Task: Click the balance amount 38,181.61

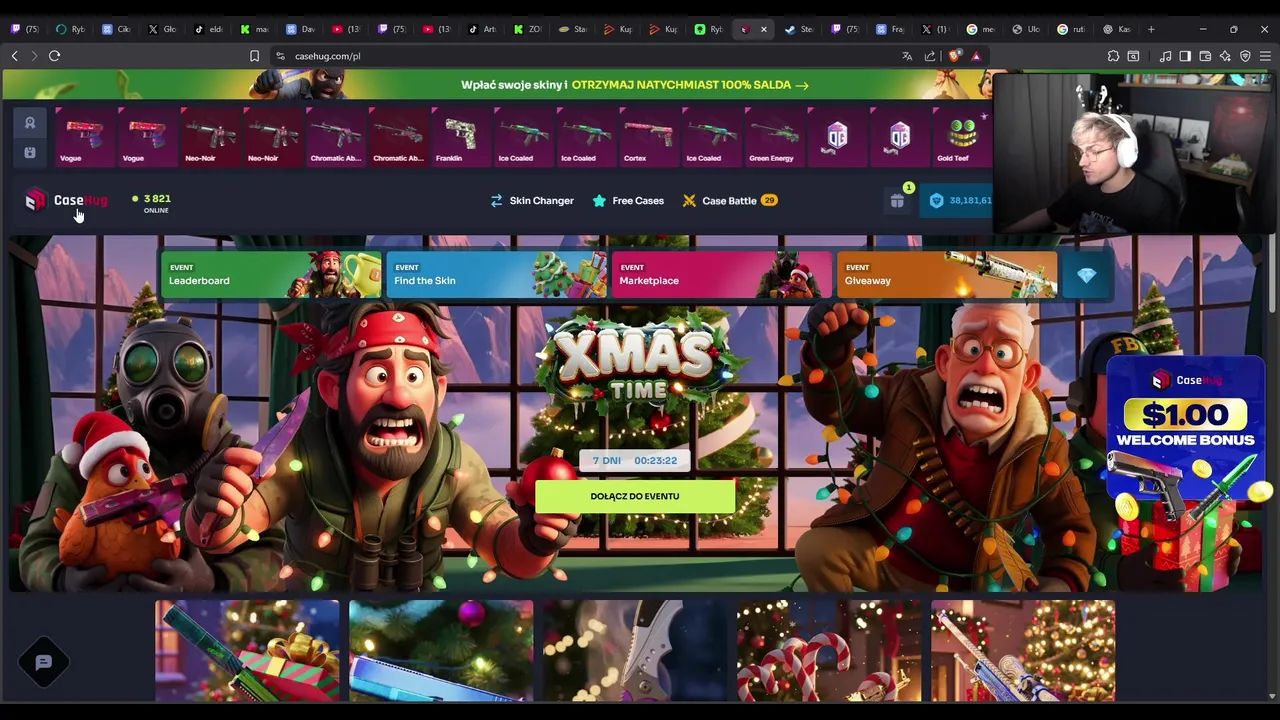Action: 970,201
